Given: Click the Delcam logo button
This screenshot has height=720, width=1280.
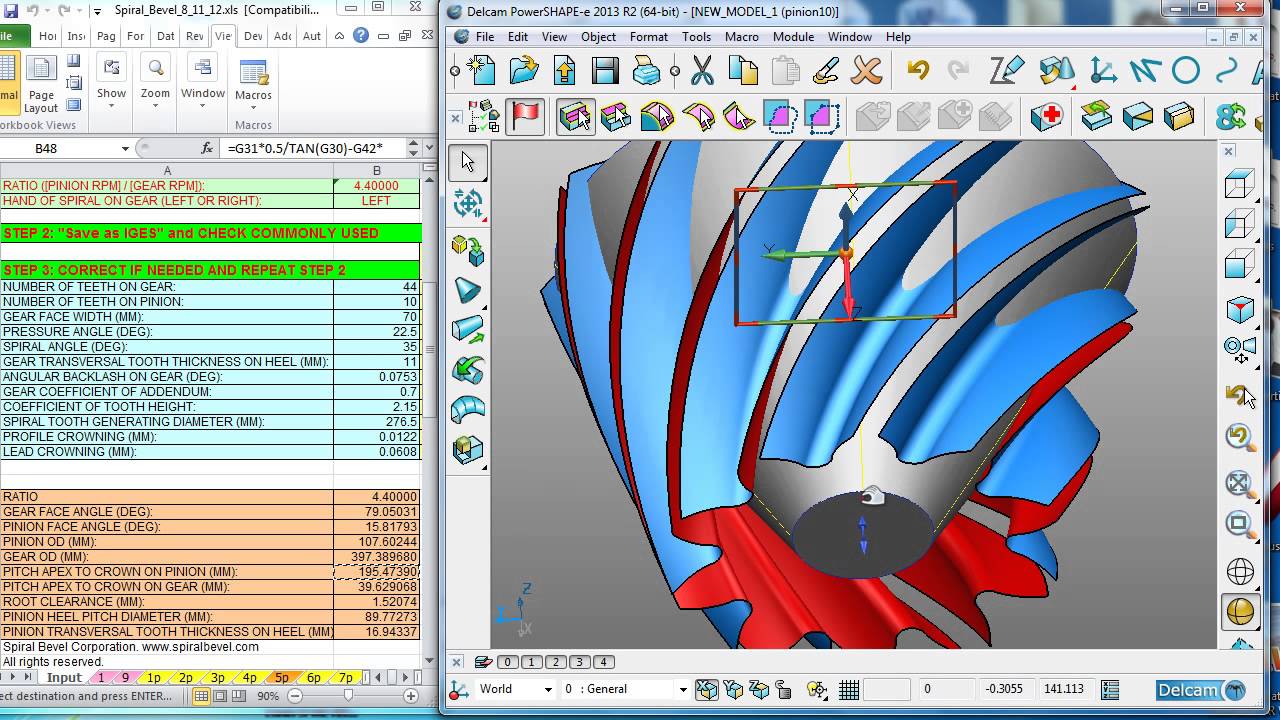Looking at the screenshot, I should point(1201,689).
